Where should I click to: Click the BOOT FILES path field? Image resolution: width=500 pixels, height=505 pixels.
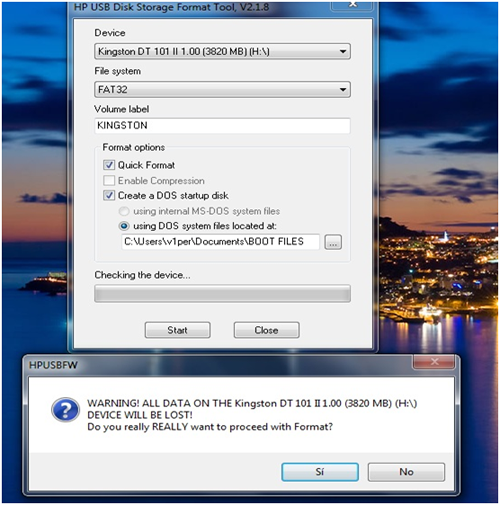220,242
